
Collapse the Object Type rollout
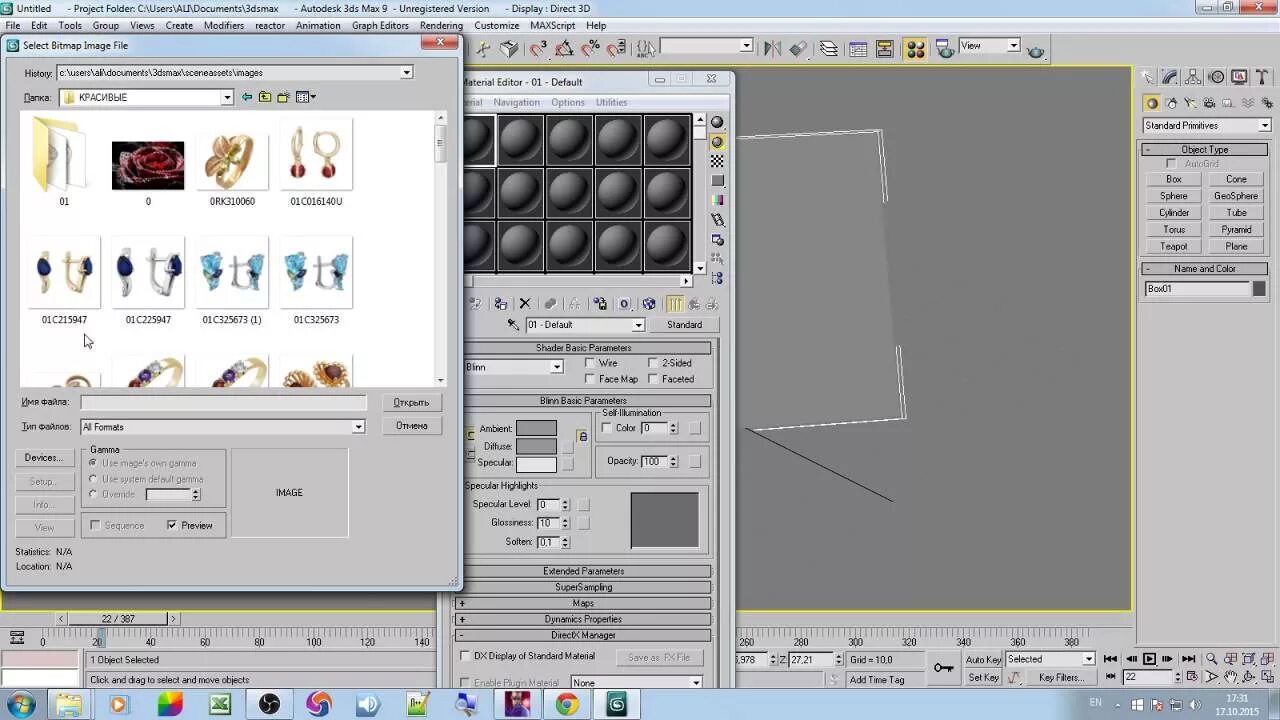[1204, 149]
